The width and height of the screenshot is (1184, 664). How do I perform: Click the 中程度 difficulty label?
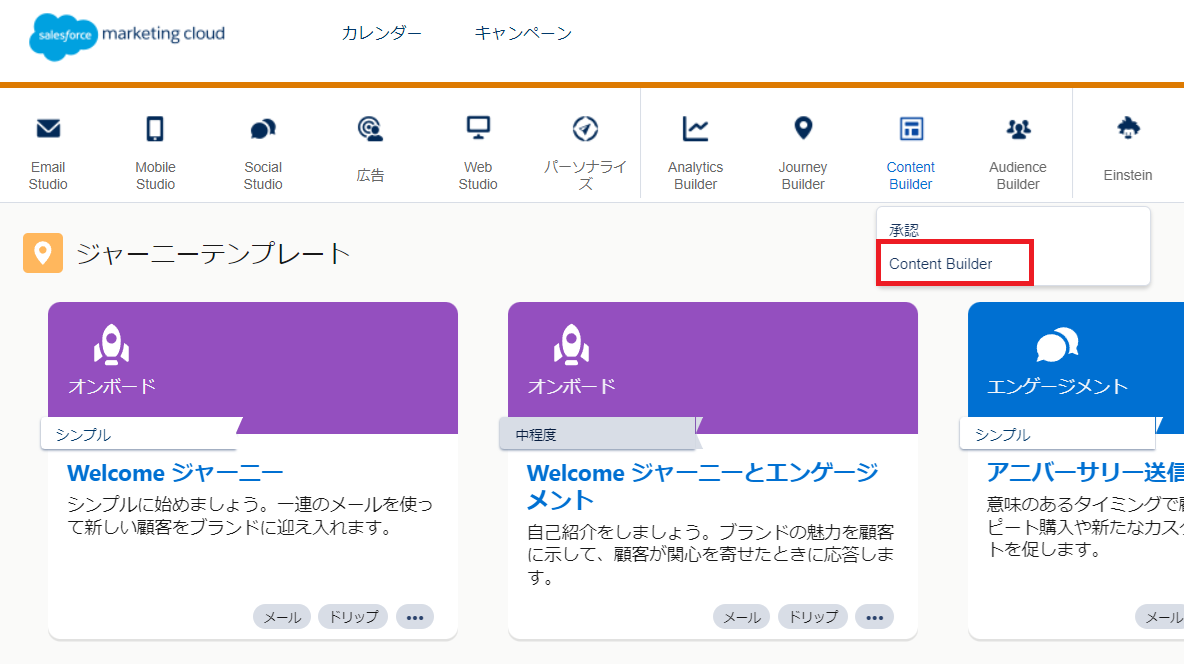click(x=536, y=435)
